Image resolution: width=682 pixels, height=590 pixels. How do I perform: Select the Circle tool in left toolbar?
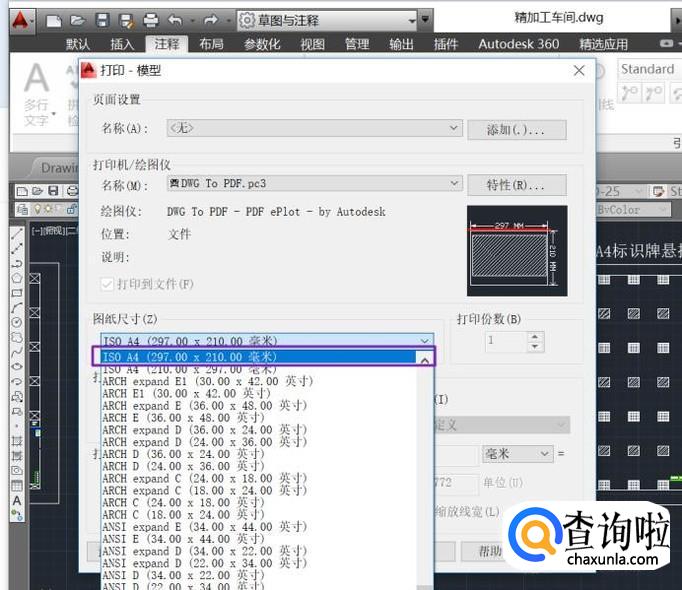pos(17,322)
